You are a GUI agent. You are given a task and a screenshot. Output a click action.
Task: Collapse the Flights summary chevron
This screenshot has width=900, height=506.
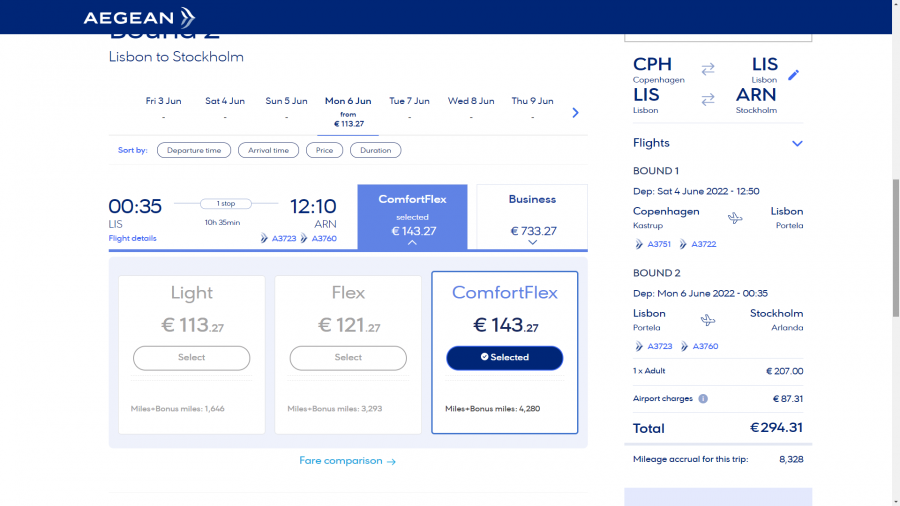797,143
